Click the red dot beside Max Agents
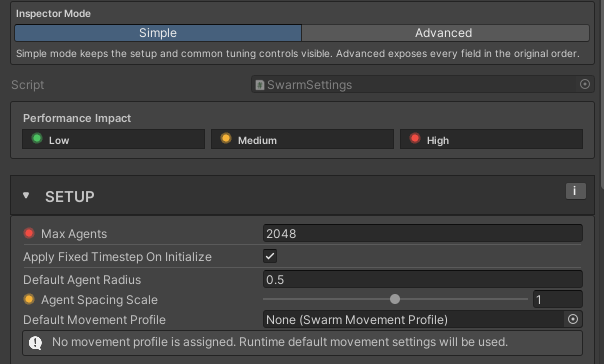Viewport: 604px width, 364px height. pyautogui.click(x=29, y=233)
